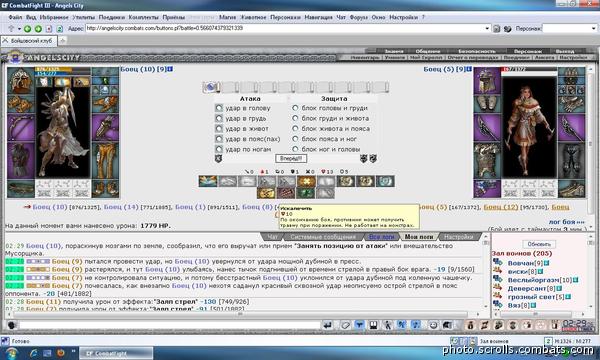Choose defense "блок груди и живота"
The image size is (600, 360).
click(x=295, y=119)
